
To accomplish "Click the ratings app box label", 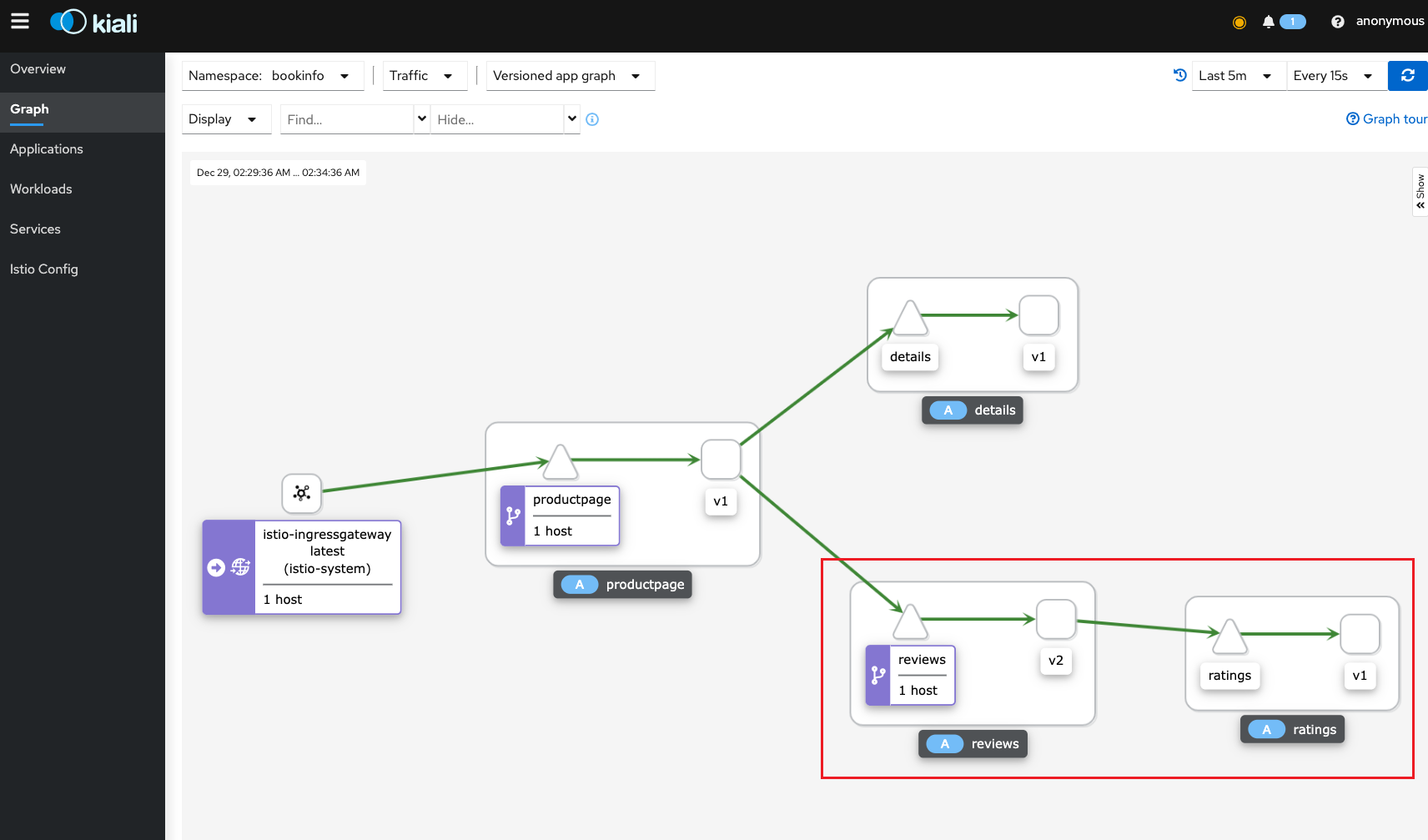I will tap(1292, 730).
